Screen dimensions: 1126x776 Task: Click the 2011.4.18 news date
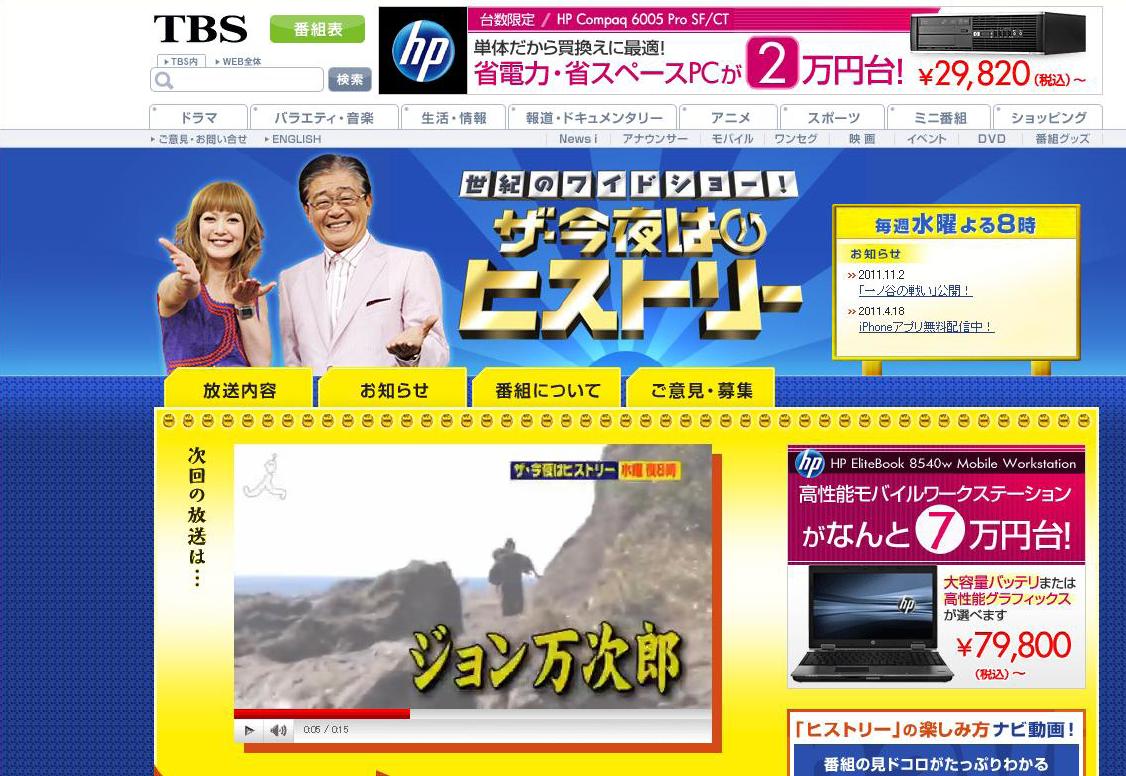(x=881, y=311)
